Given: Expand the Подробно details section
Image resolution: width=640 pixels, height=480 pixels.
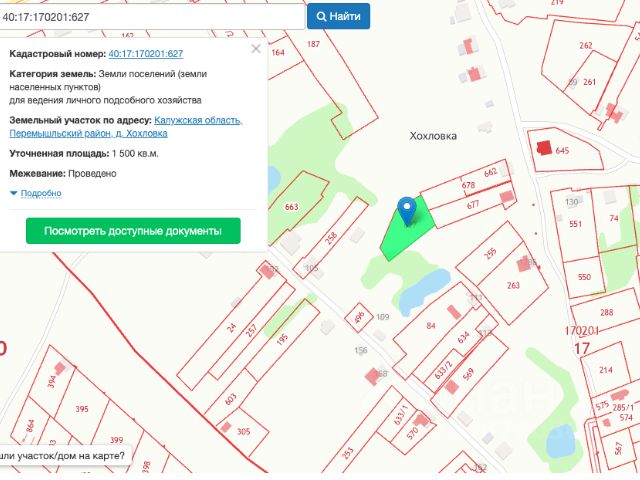Looking at the screenshot, I should (x=36, y=193).
